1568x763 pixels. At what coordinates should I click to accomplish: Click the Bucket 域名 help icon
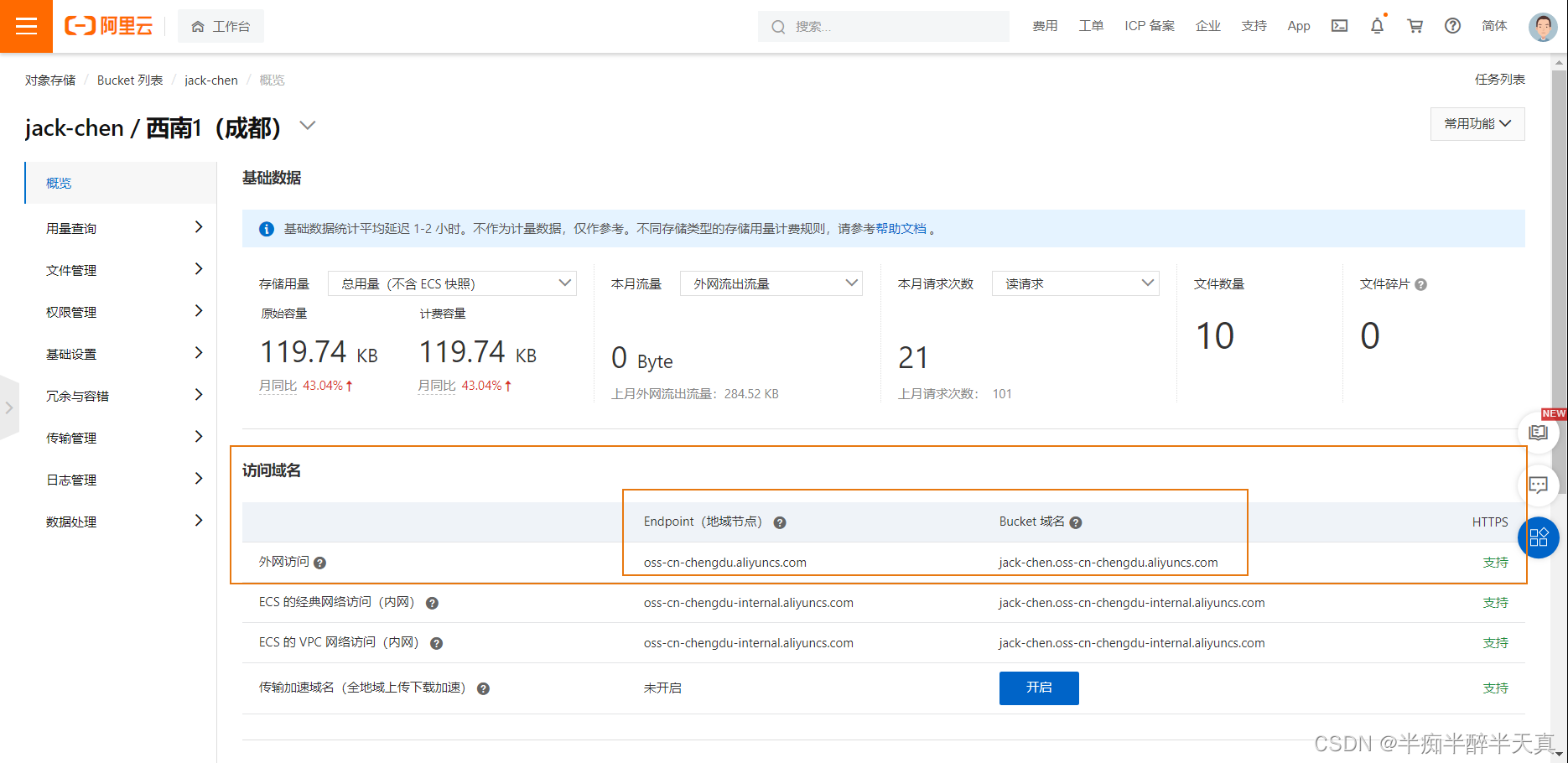click(1076, 522)
